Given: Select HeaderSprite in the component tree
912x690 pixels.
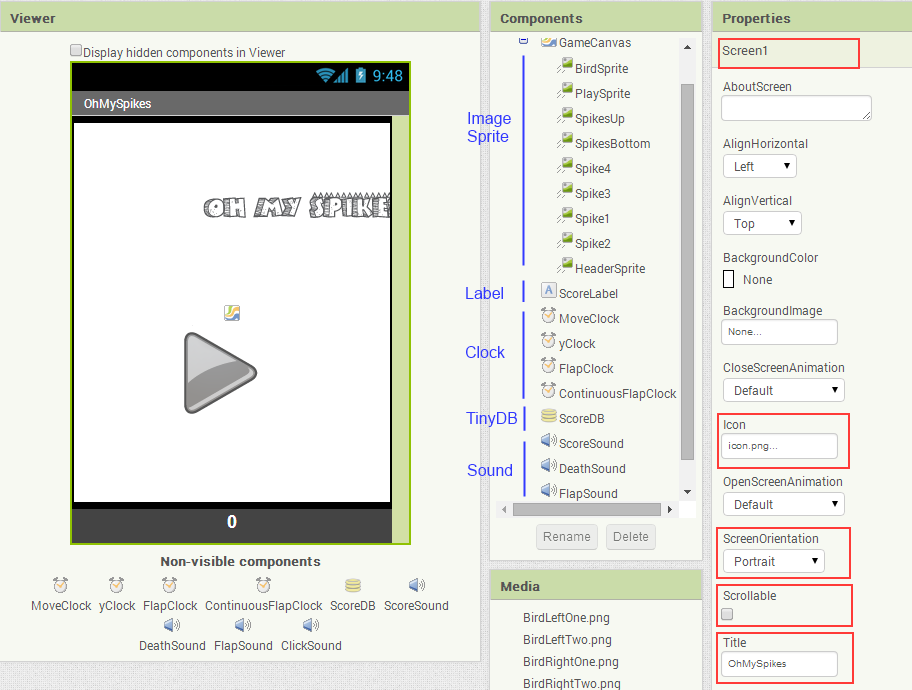Looking at the screenshot, I should pos(609,269).
